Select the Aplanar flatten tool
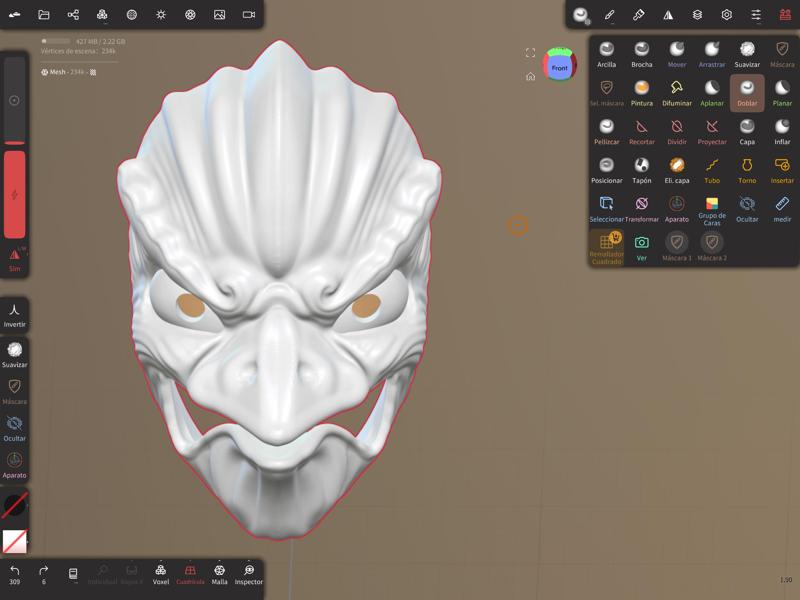Image resolution: width=800 pixels, height=600 pixels. tap(712, 93)
